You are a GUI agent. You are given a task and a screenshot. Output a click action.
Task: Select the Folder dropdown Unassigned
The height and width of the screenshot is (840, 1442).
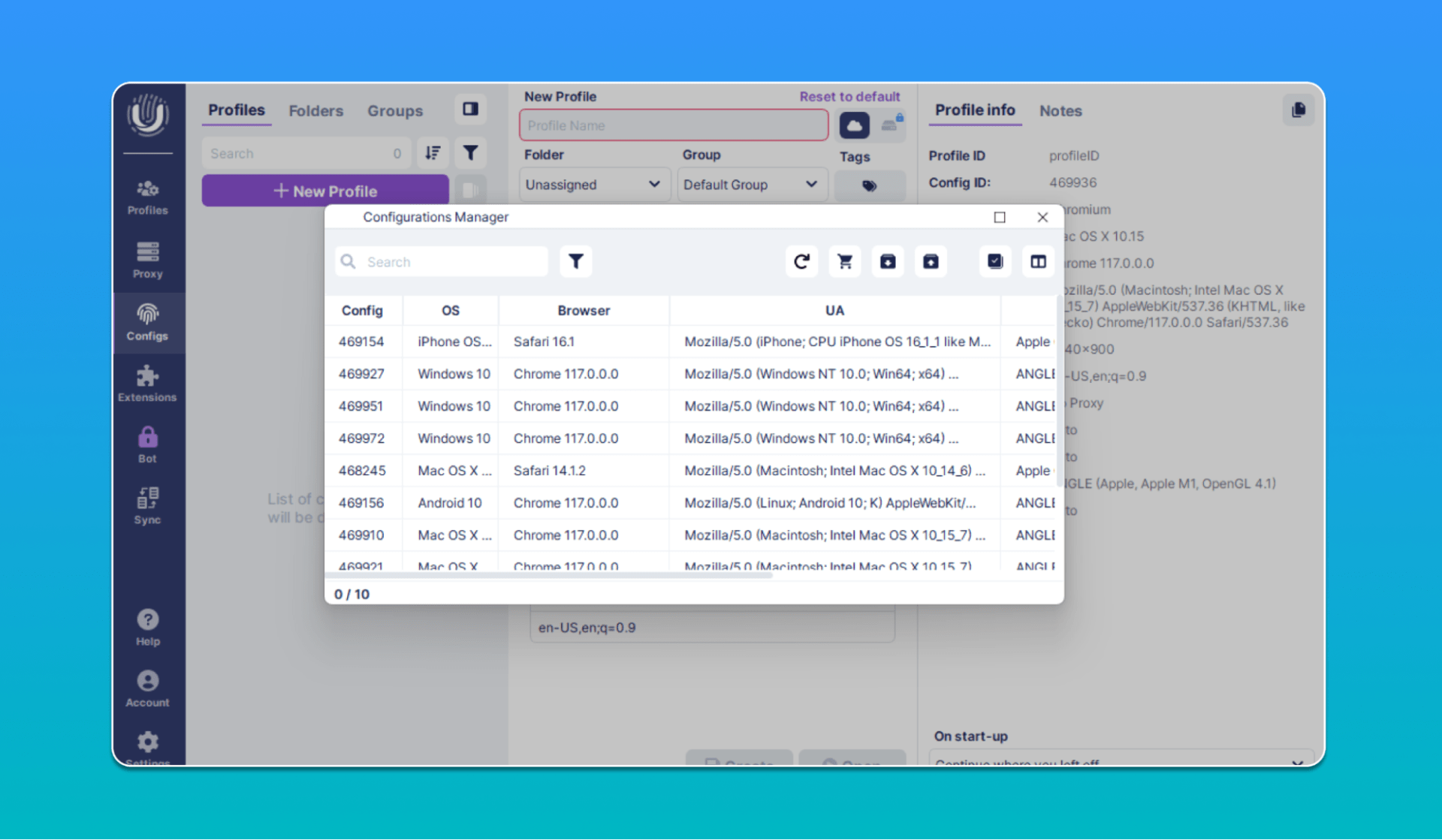pos(592,185)
